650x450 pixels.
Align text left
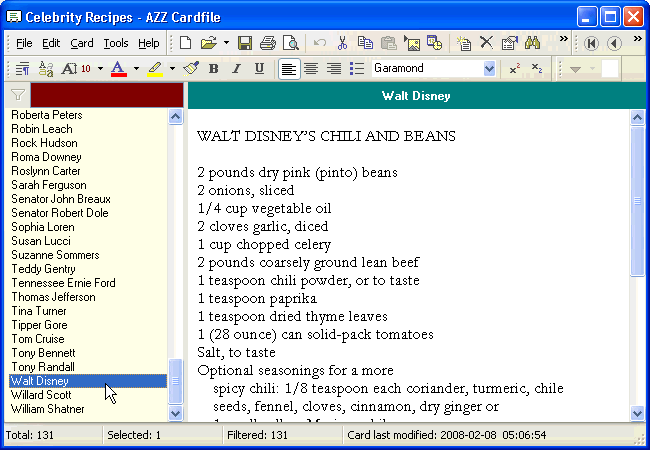[x=289, y=69]
